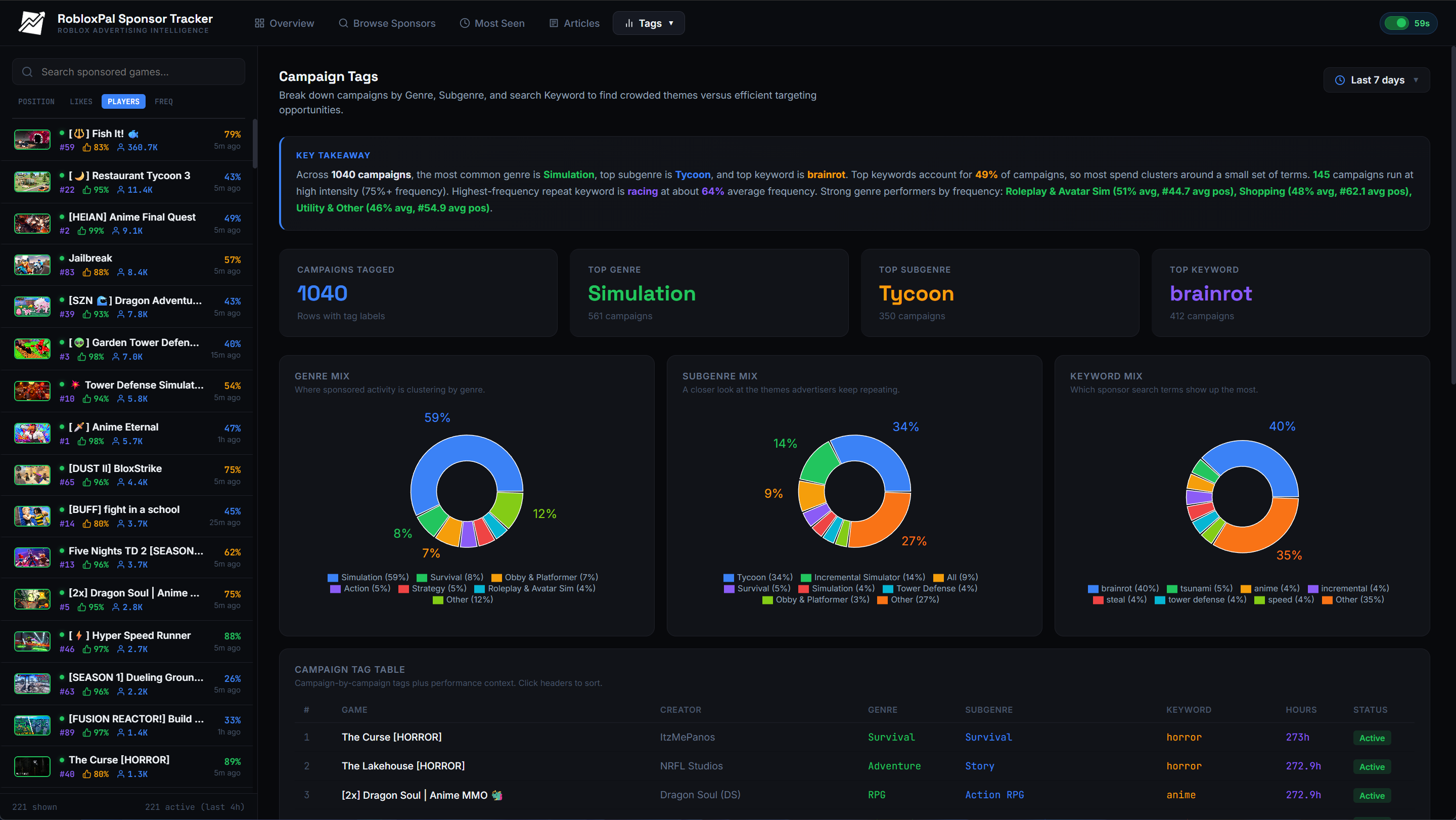
Task: Switch sorting to LIKES
Action: [x=81, y=102]
